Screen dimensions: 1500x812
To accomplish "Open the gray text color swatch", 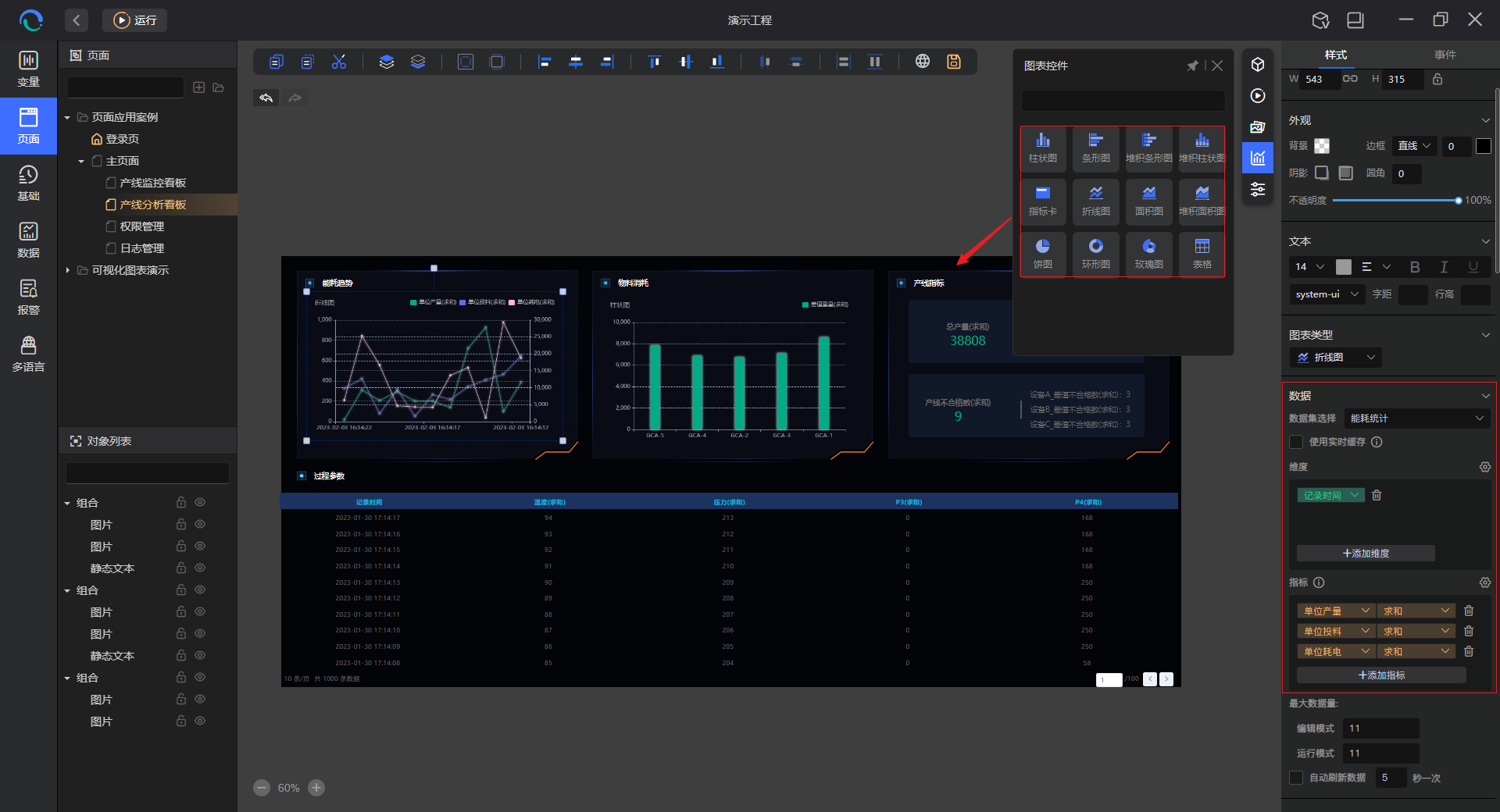I will (x=1344, y=267).
